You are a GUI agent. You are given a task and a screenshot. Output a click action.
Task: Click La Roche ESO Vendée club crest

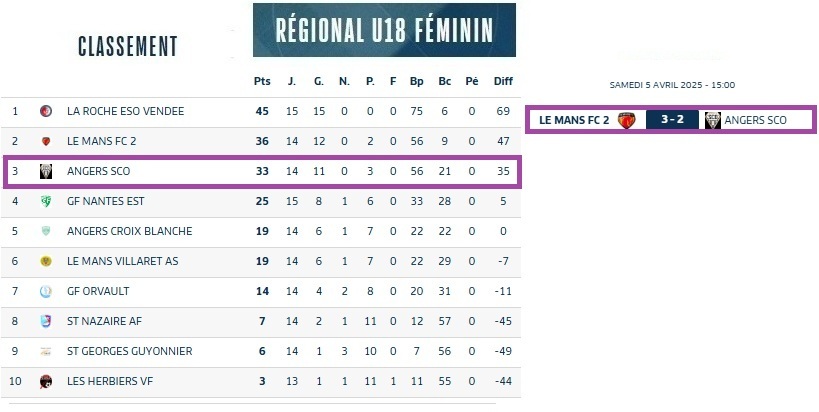coord(45,111)
